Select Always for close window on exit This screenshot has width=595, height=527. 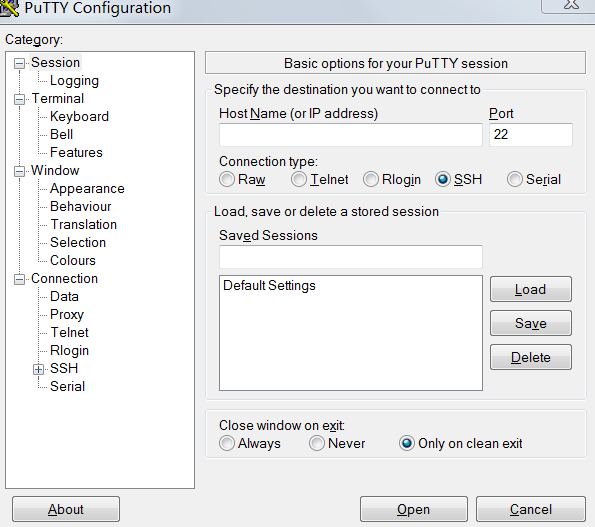pos(227,443)
